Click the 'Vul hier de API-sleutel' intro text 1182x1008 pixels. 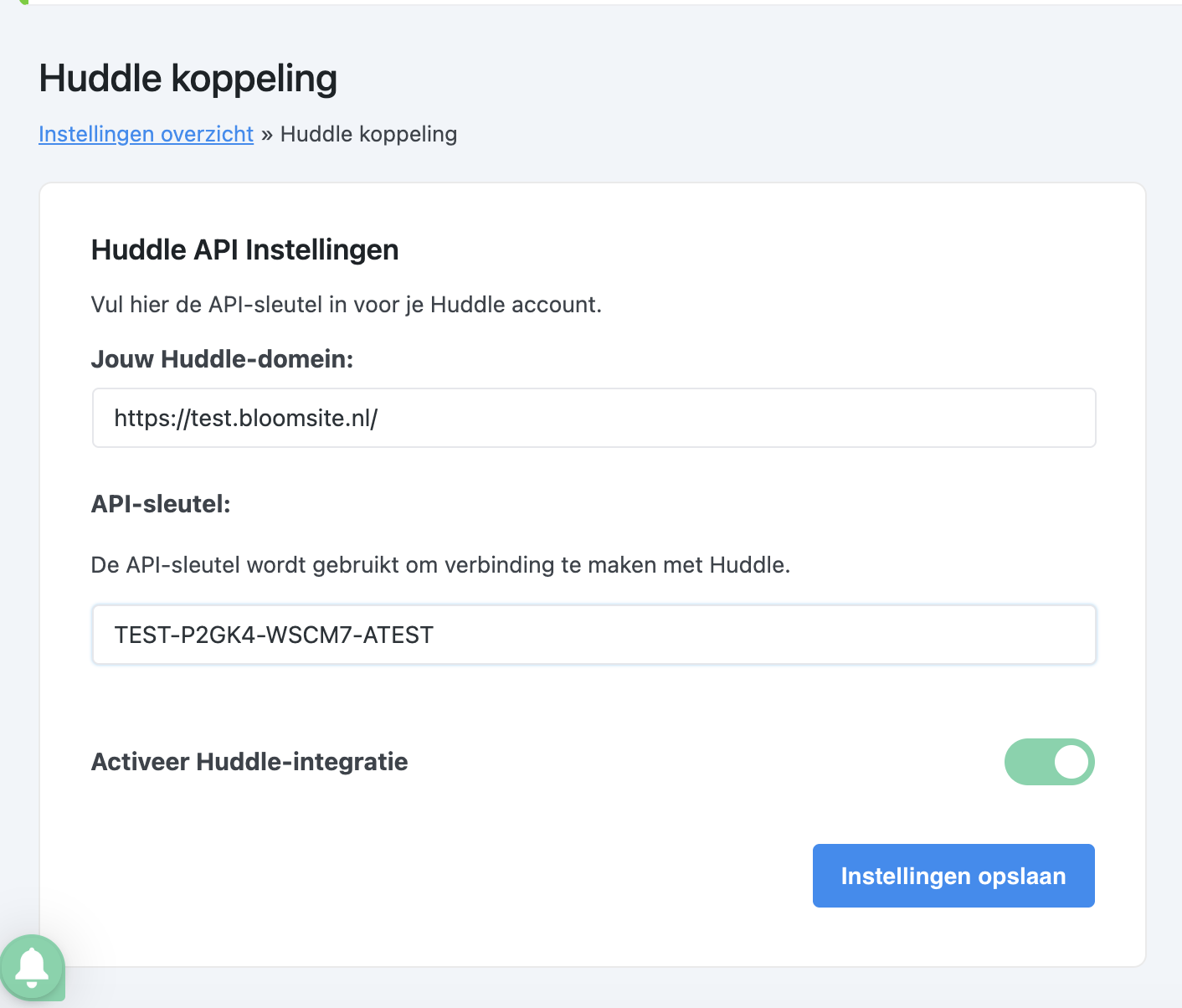(346, 305)
